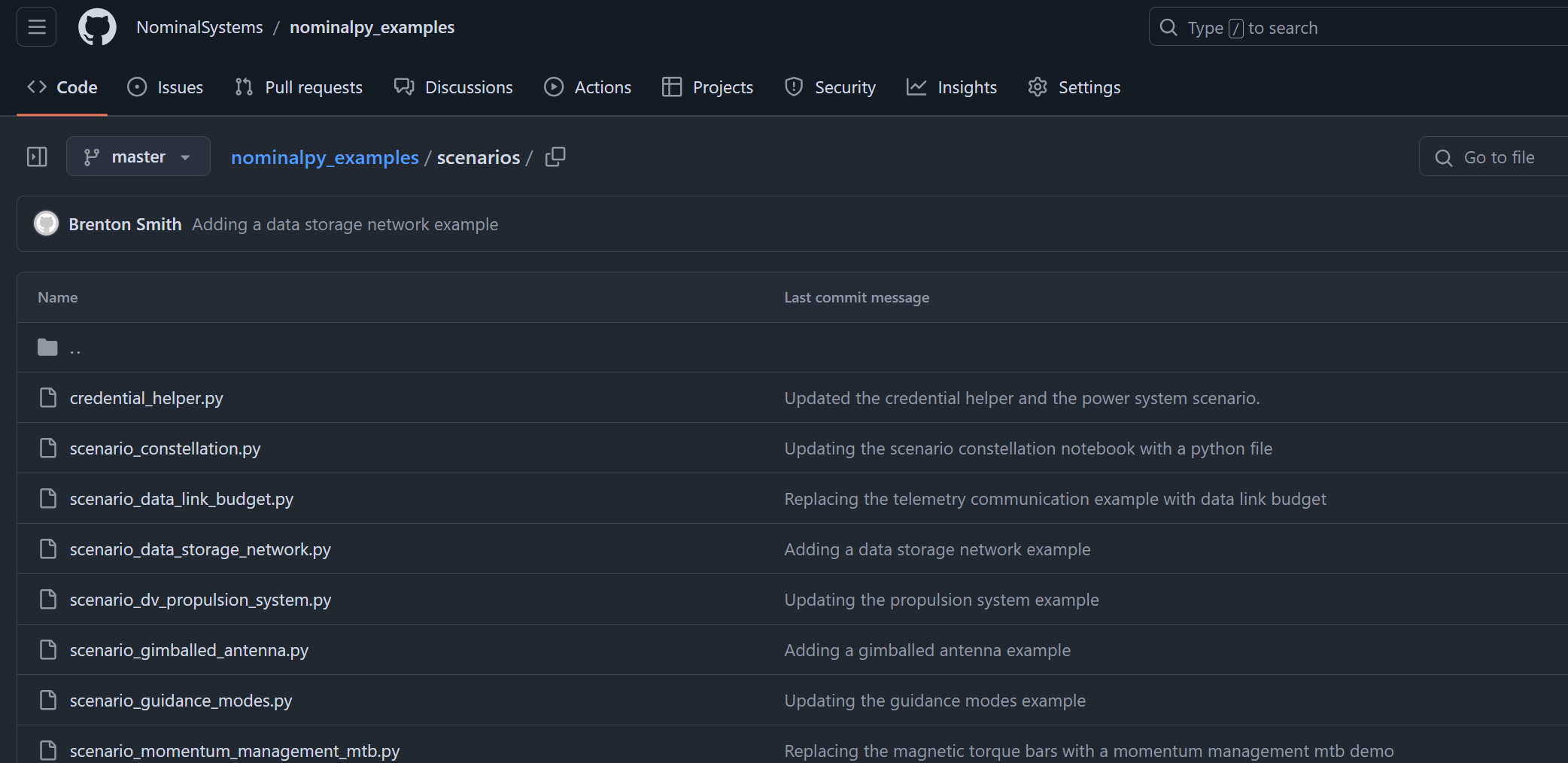Open the Issues tab
1568x763 pixels.
coord(166,87)
